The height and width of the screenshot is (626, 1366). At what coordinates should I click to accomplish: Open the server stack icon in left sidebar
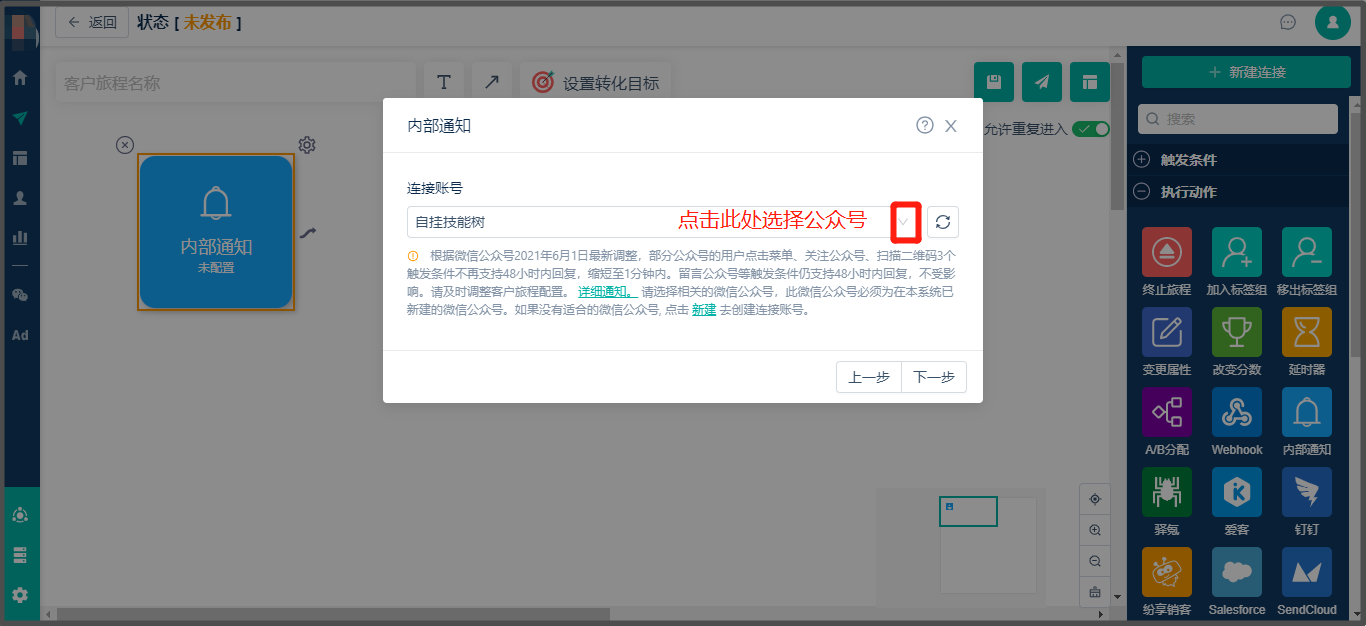tap(20, 555)
